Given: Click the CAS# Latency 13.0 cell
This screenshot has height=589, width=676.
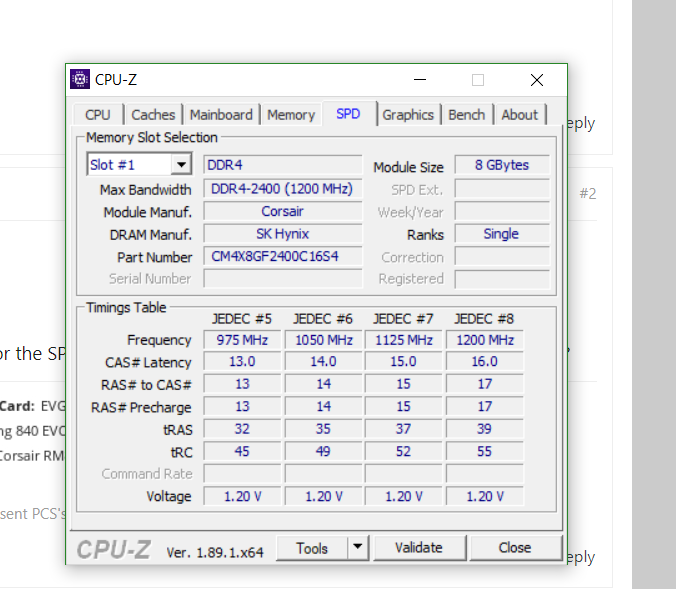Looking at the screenshot, I should tap(242, 361).
